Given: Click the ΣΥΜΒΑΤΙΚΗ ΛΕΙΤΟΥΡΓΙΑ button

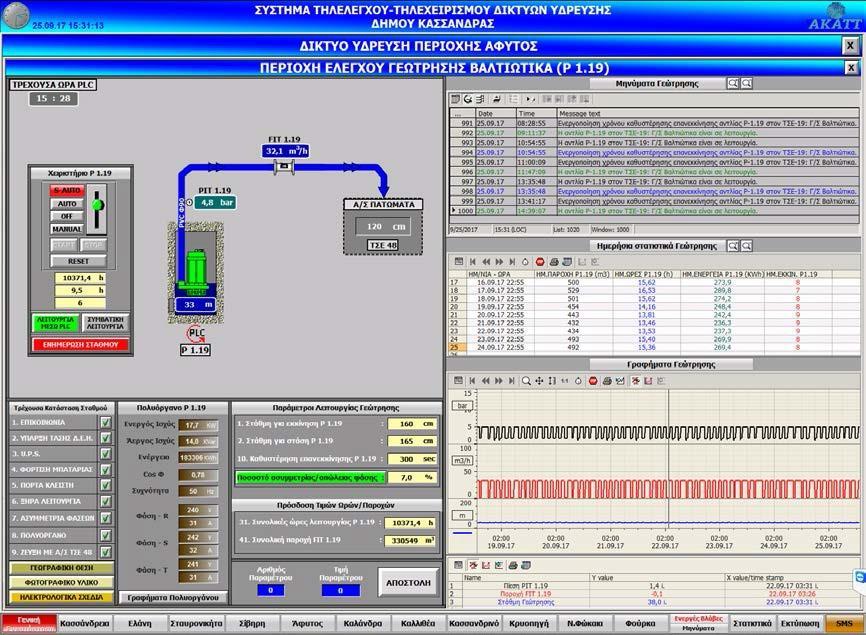Looking at the screenshot, I should click(x=105, y=323).
